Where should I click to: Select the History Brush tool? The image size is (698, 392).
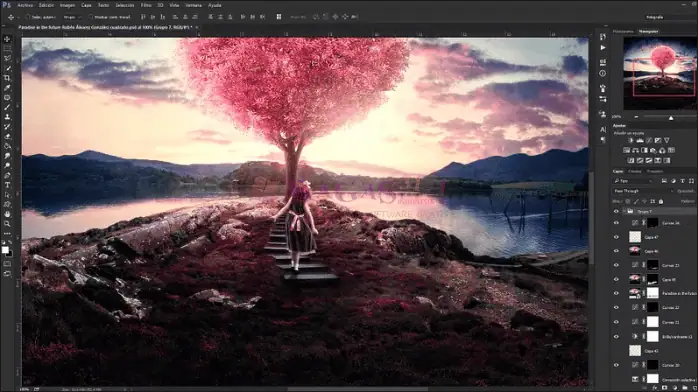[x=7, y=126]
